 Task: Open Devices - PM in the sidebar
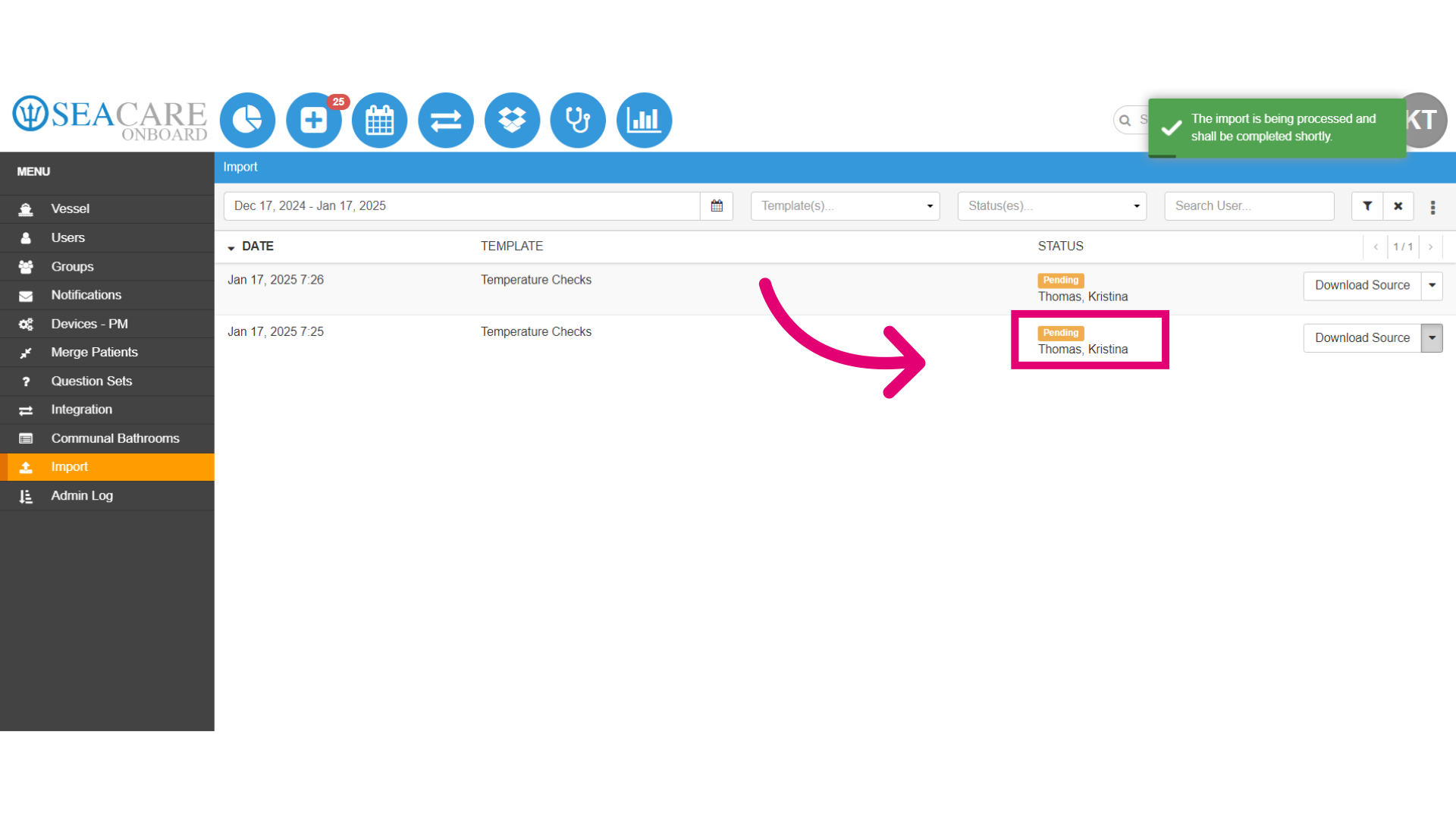(x=107, y=324)
